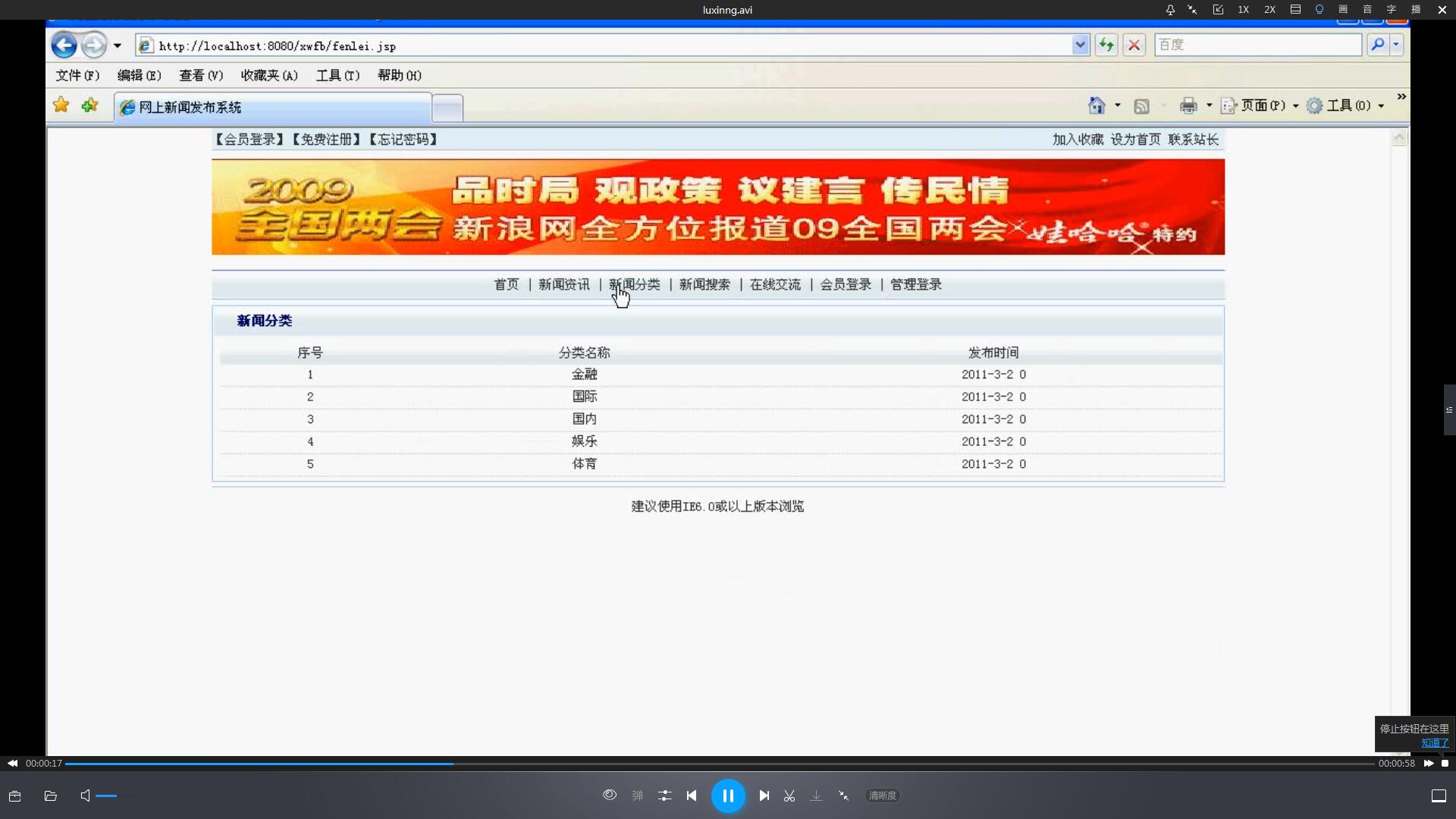Open the home icon dropdown arrow

[1117, 105]
